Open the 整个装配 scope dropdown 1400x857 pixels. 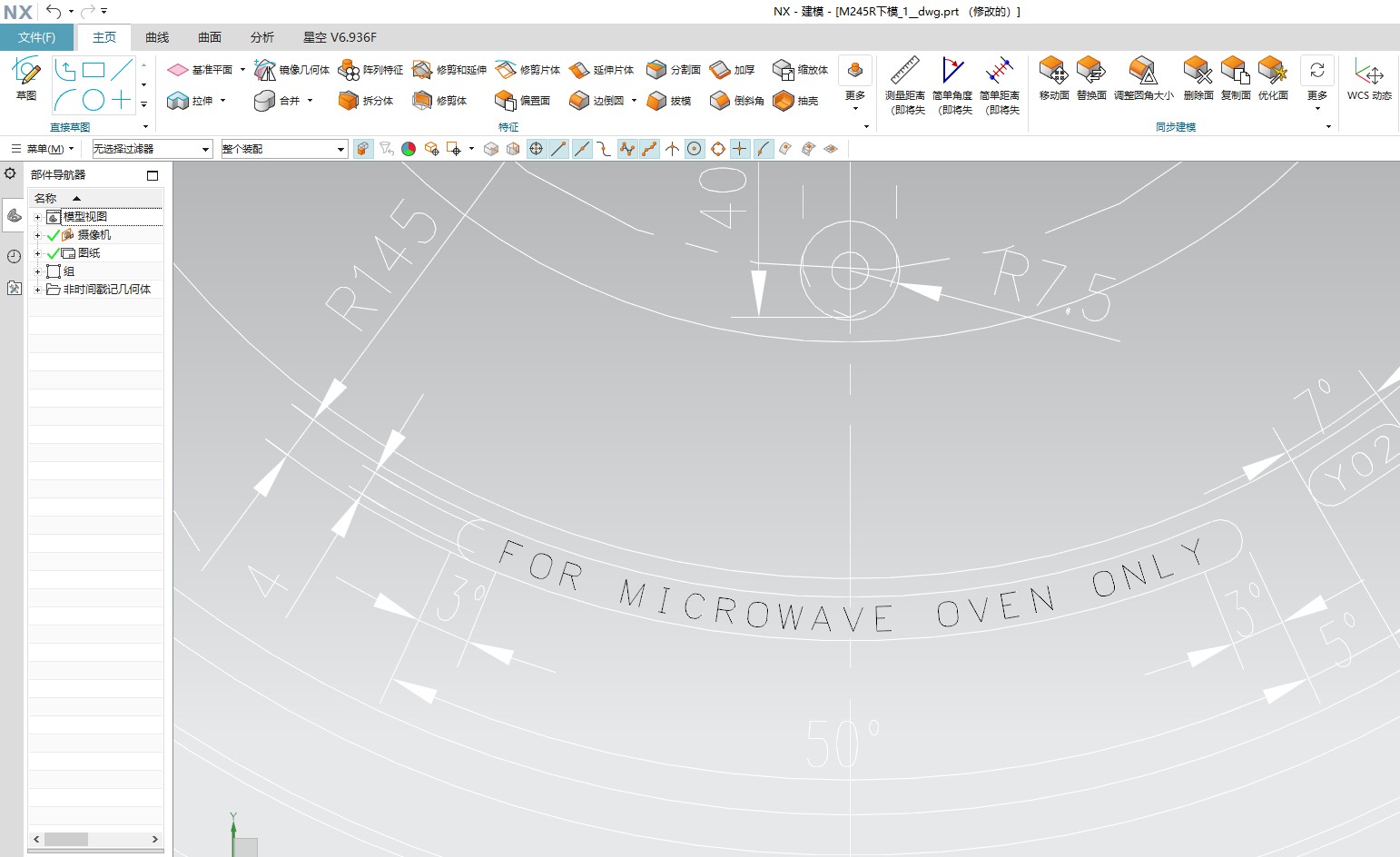pyautogui.click(x=284, y=149)
